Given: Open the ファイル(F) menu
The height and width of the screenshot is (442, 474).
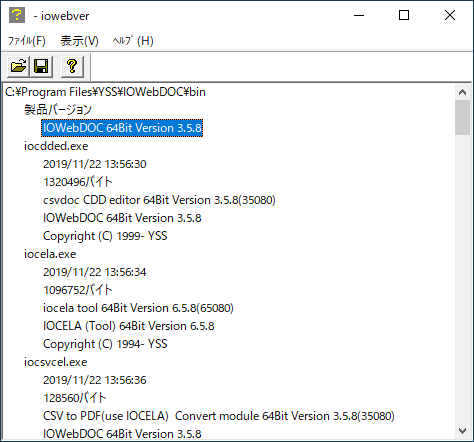Looking at the screenshot, I should (x=26, y=41).
